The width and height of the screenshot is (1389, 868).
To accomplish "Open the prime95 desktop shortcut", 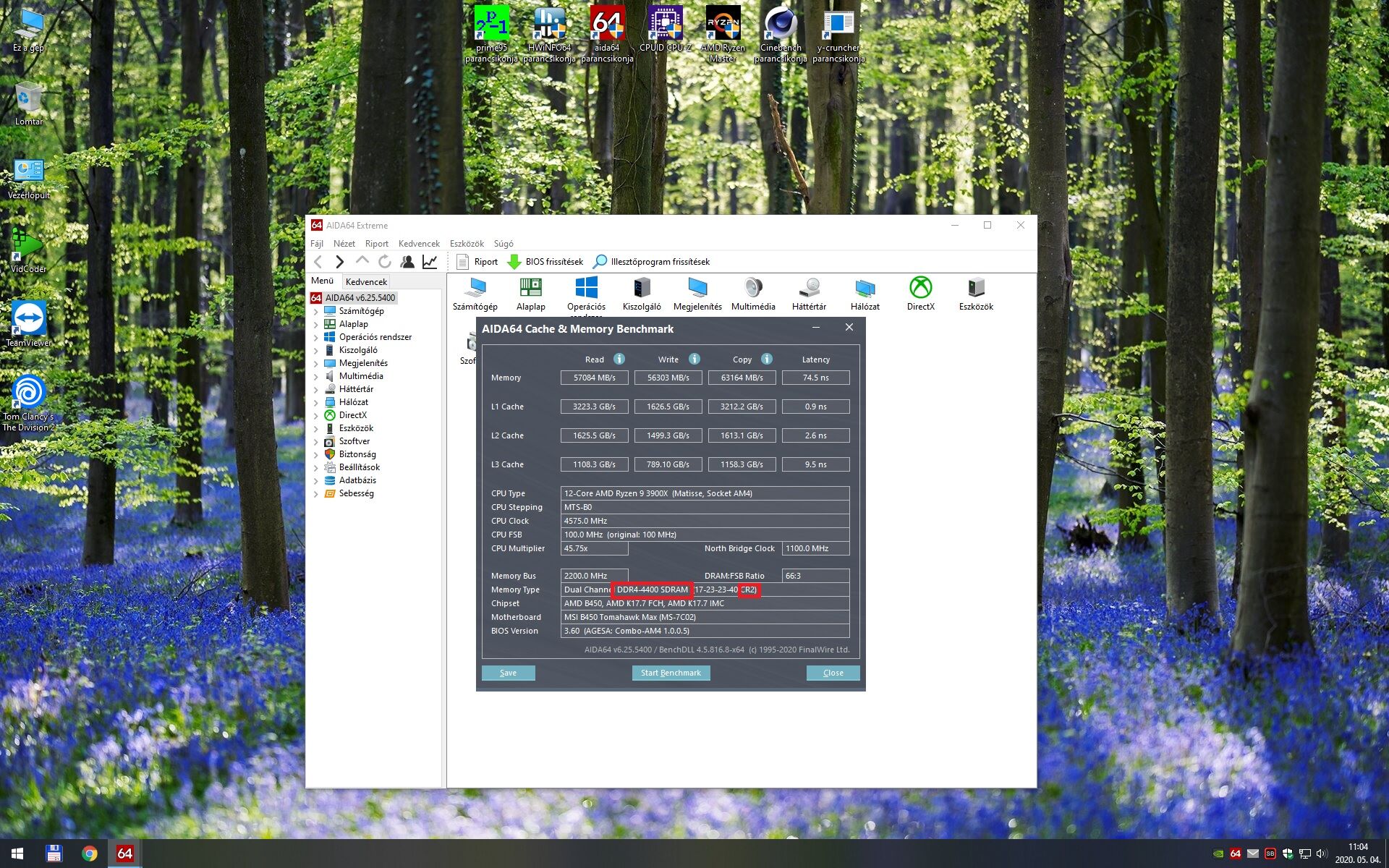I will click(x=491, y=34).
